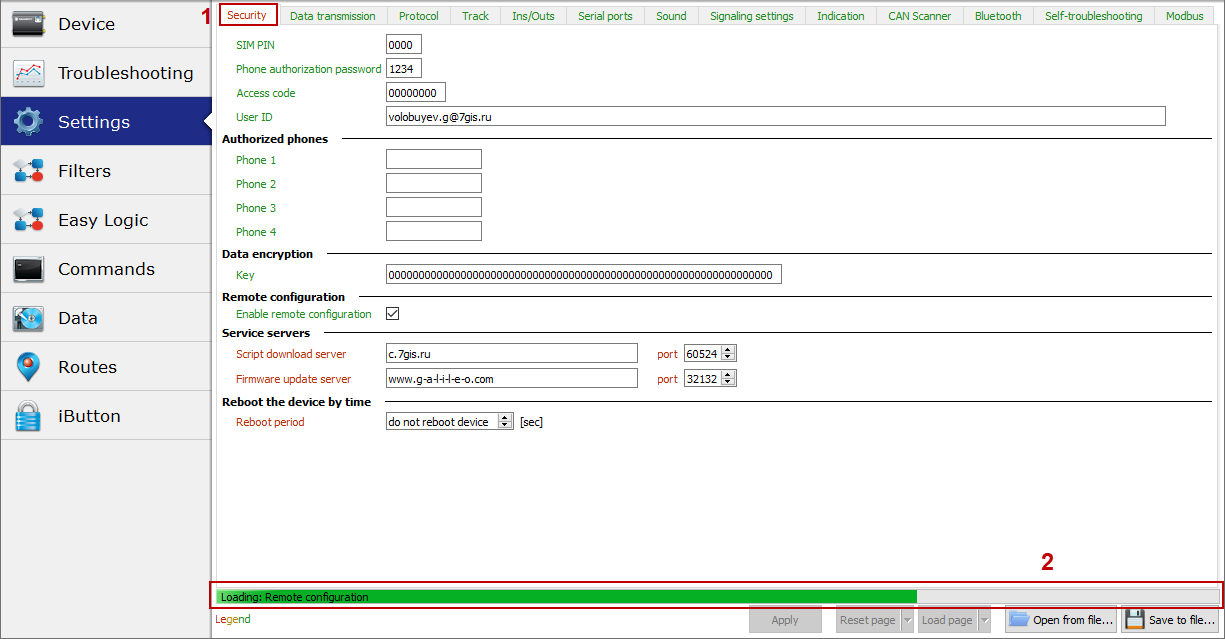Image resolution: width=1225 pixels, height=639 pixels.
Task: Decrease the Firmware update server port
Action: pyautogui.click(x=728, y=382)
